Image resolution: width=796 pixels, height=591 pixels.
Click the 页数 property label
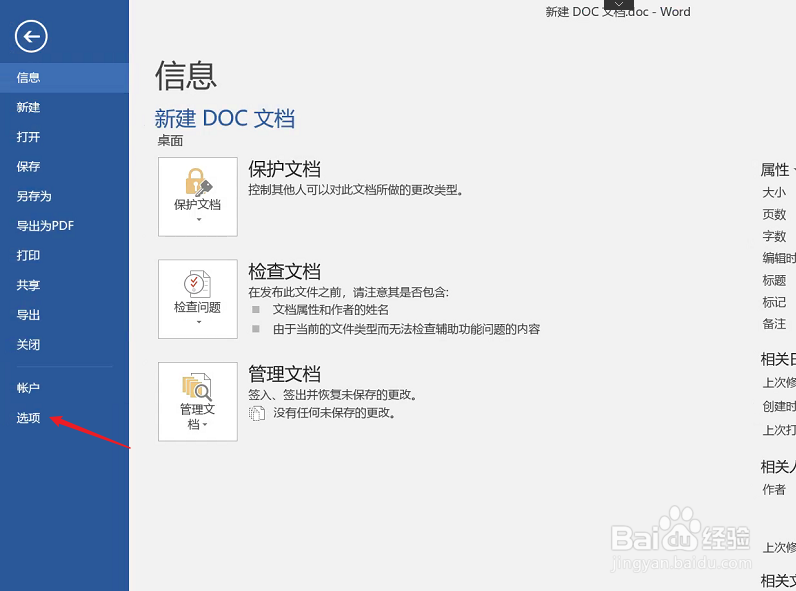click(774, 214)
